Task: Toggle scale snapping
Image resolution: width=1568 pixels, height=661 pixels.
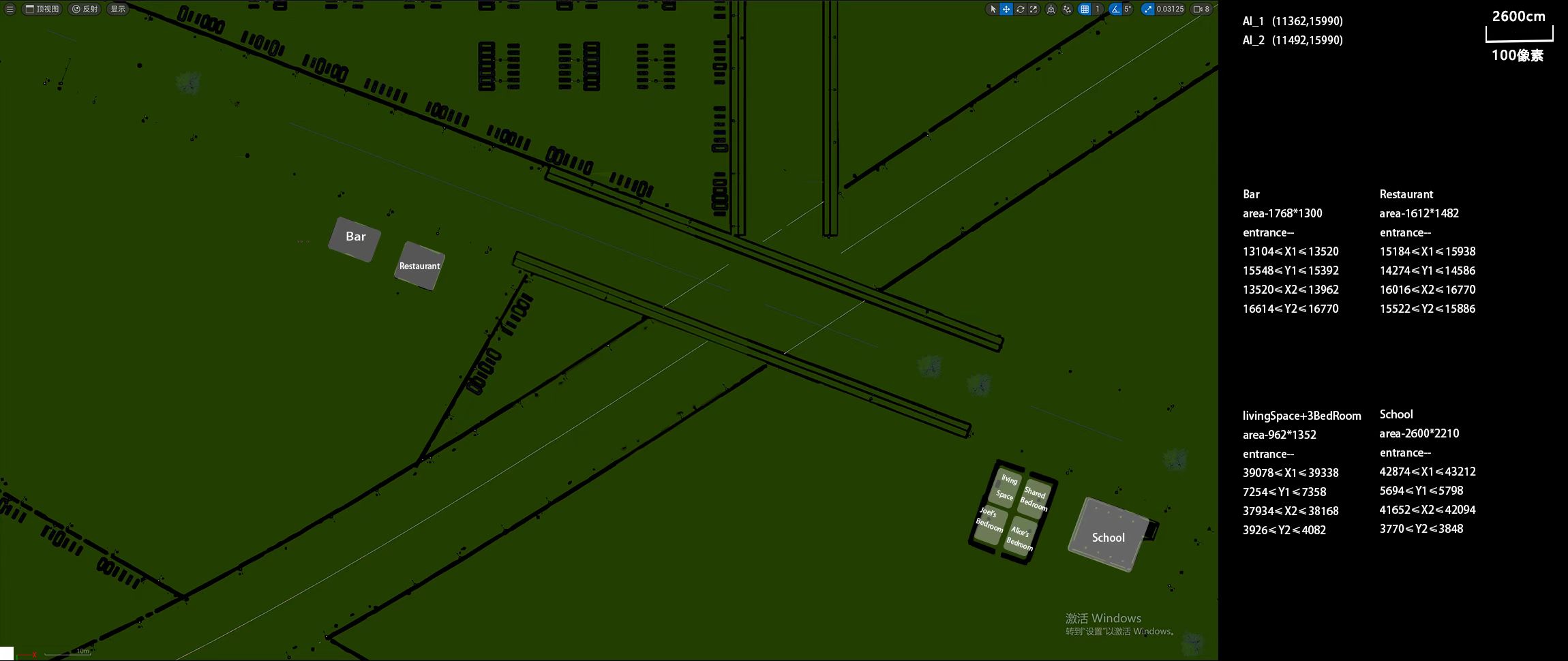Action: pos(1148,9)
